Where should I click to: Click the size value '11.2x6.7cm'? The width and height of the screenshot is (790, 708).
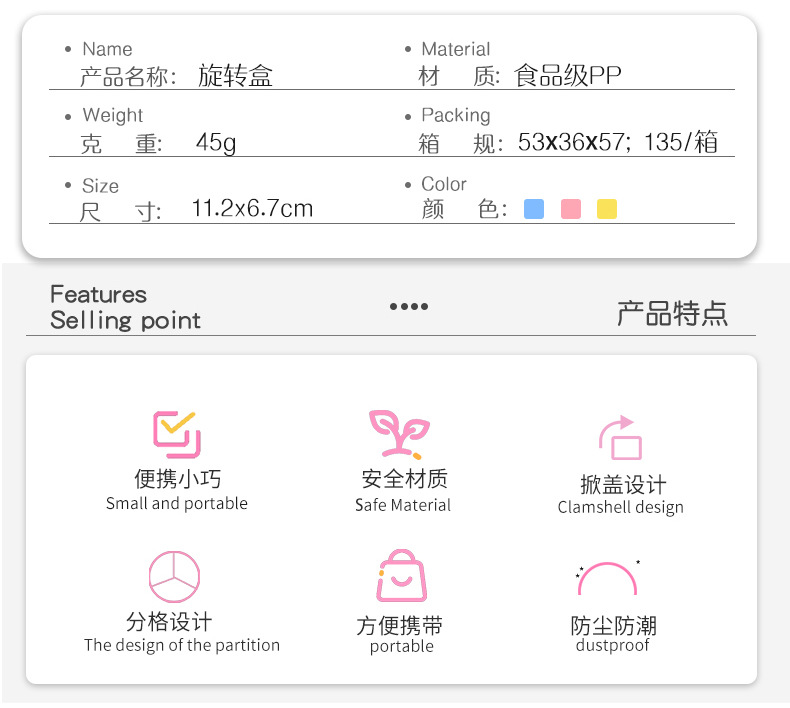coord(252,208)
